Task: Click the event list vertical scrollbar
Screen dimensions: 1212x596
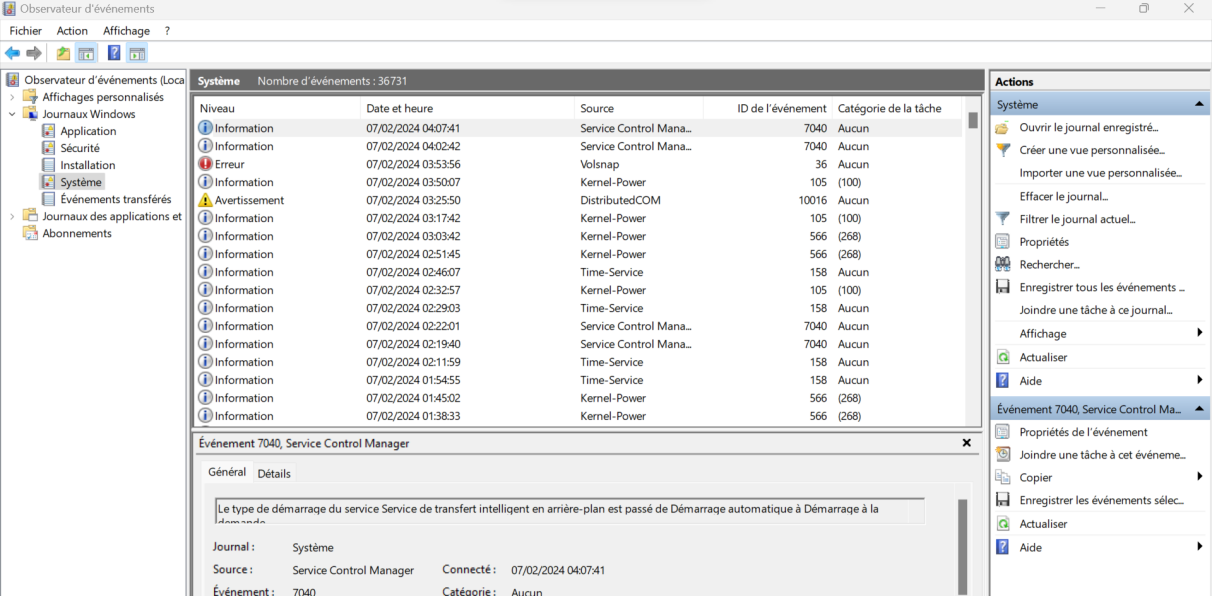Action: pos(972,260)
